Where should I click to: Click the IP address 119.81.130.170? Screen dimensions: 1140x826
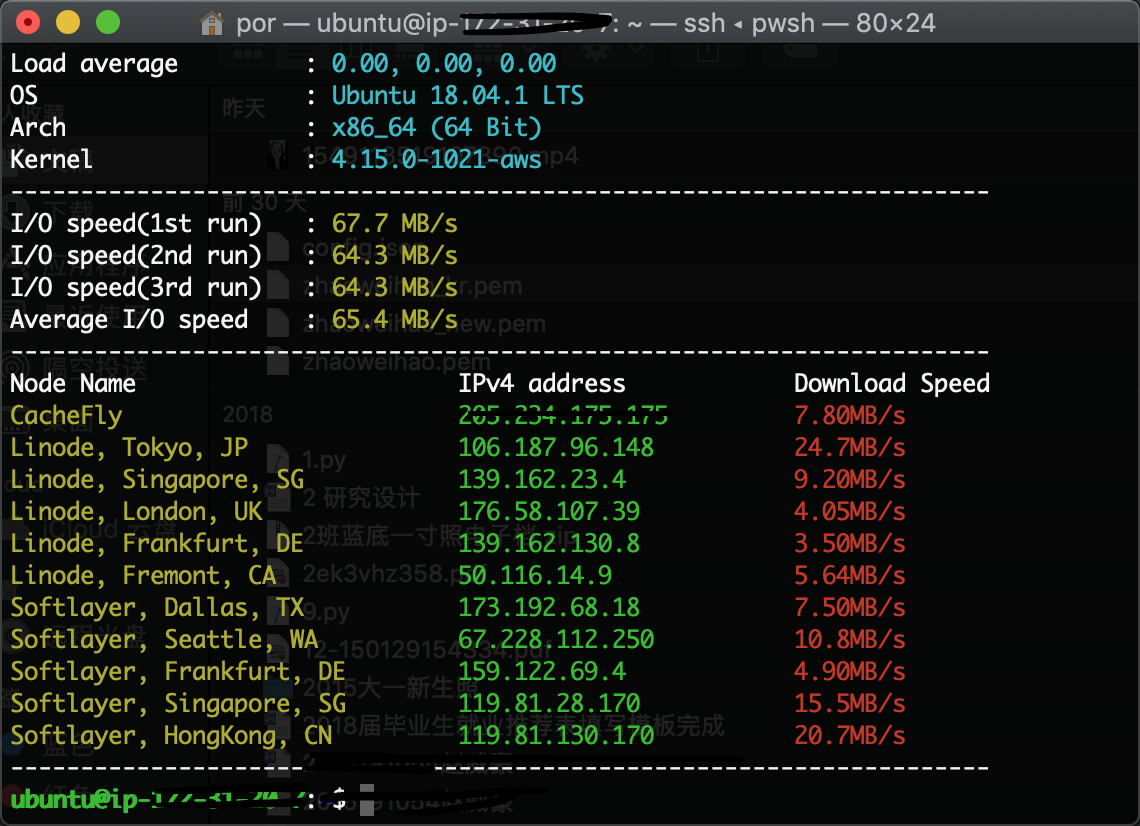coord(556,736)
